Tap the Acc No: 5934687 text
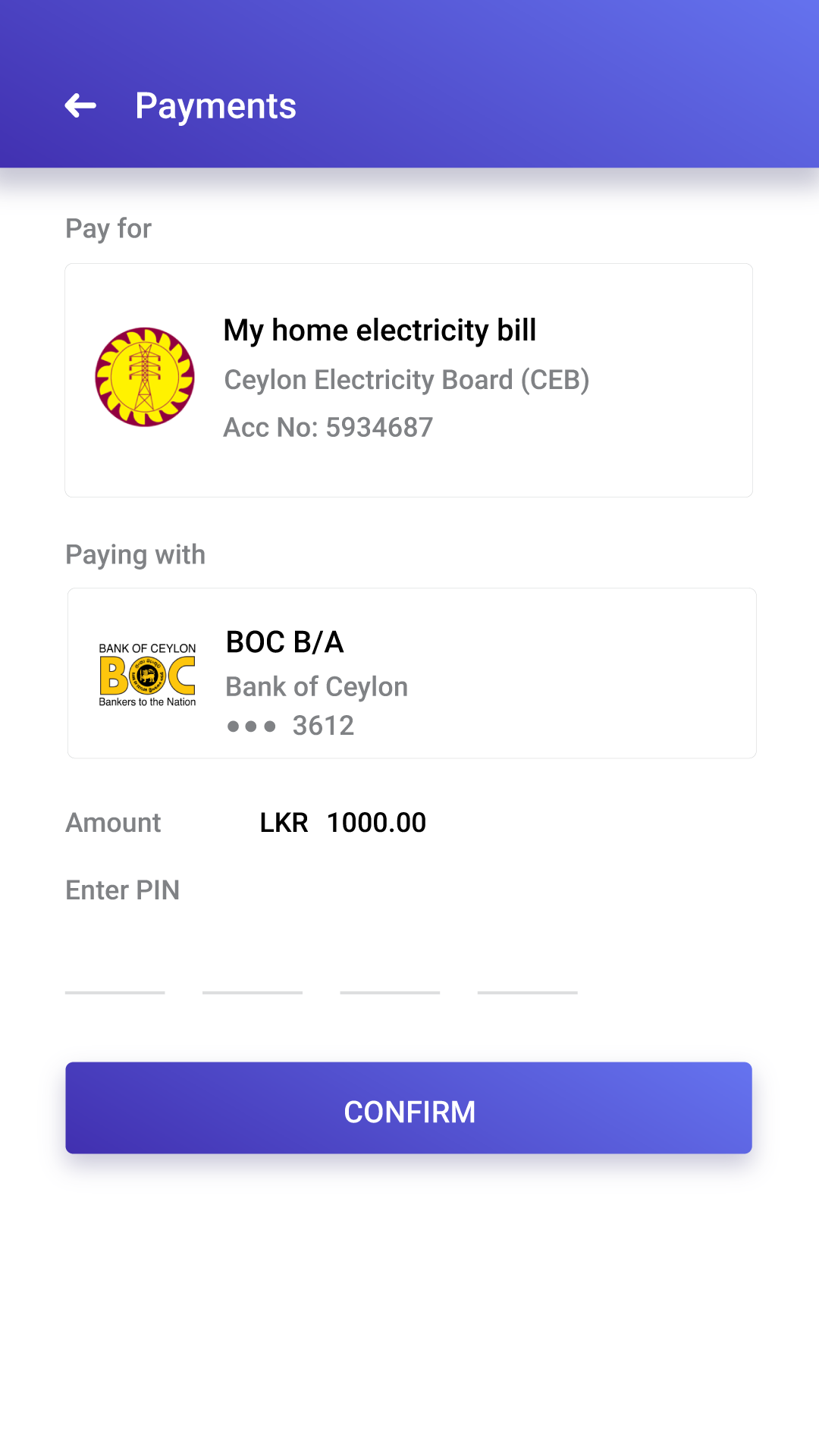The image size is (819, 1456). coord(328,428)
